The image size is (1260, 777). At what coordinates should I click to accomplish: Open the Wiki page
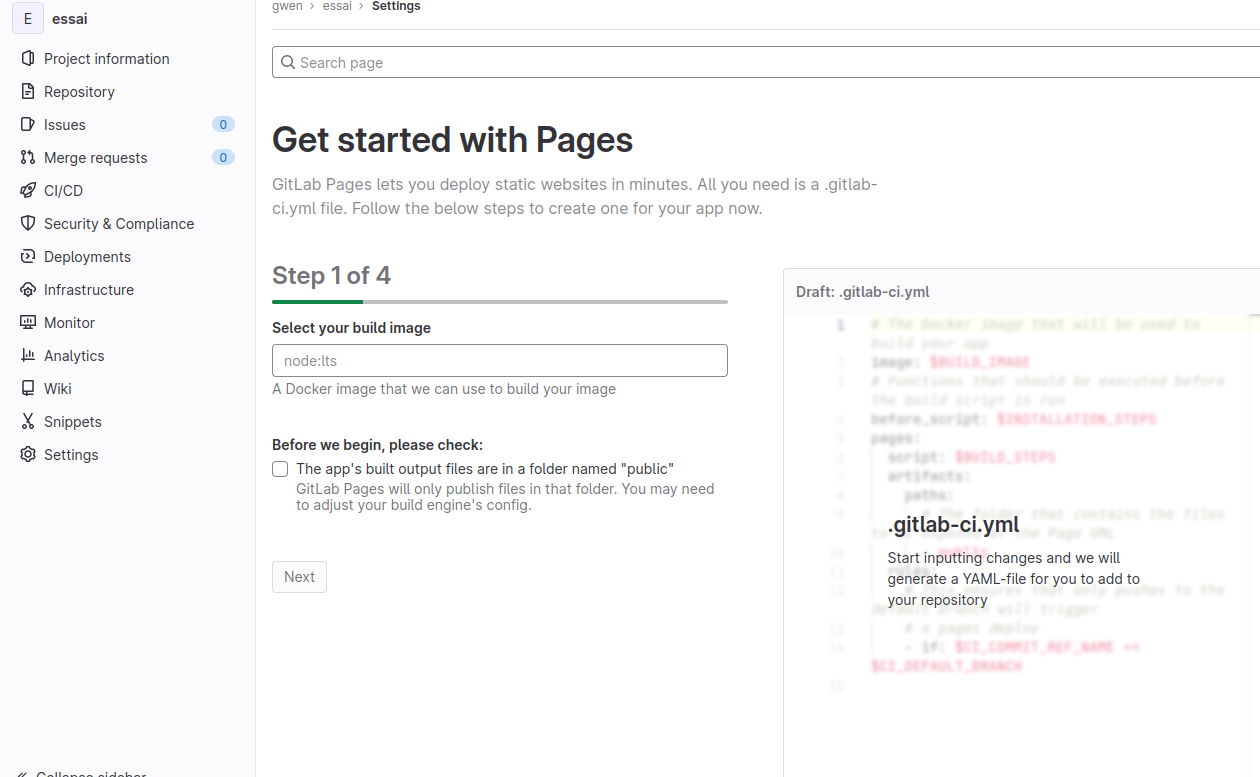pyautogui.click(x=57, y=389)
